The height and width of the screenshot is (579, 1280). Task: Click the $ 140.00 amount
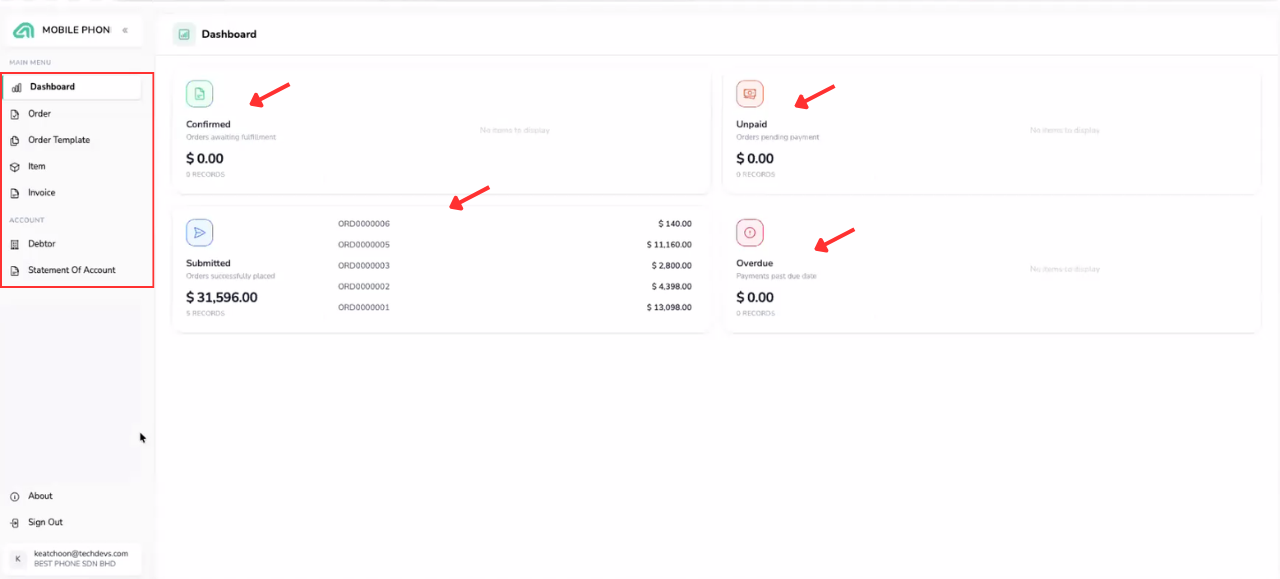675,224
